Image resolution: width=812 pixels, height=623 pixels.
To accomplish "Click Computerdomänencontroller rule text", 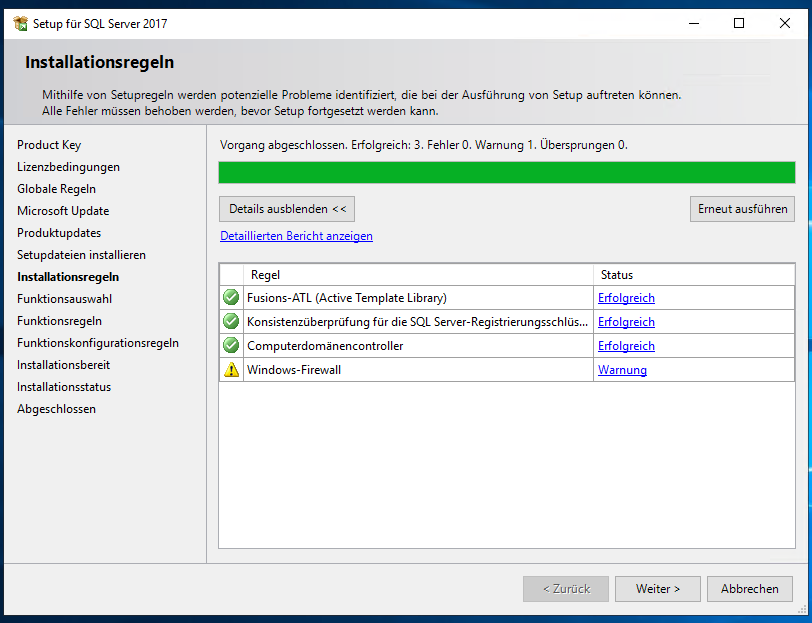I will tap(325, 345).
